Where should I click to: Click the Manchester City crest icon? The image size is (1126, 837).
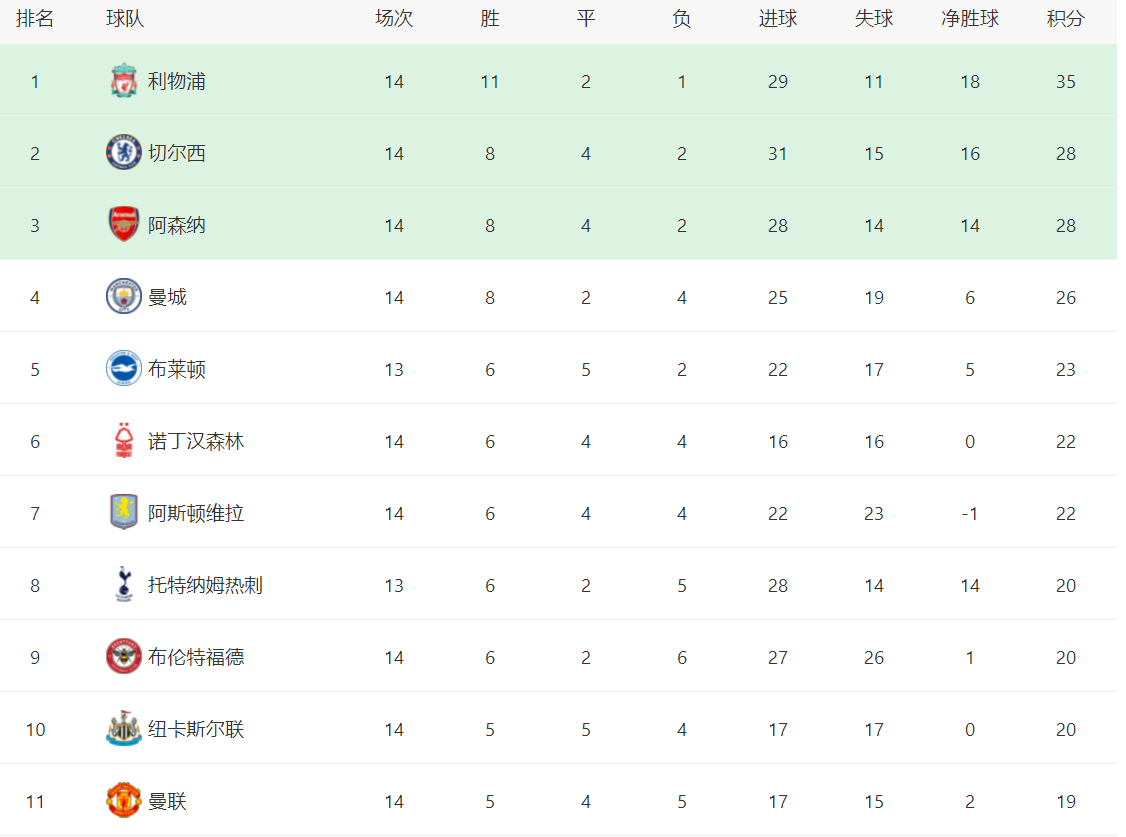pos(124,297)
